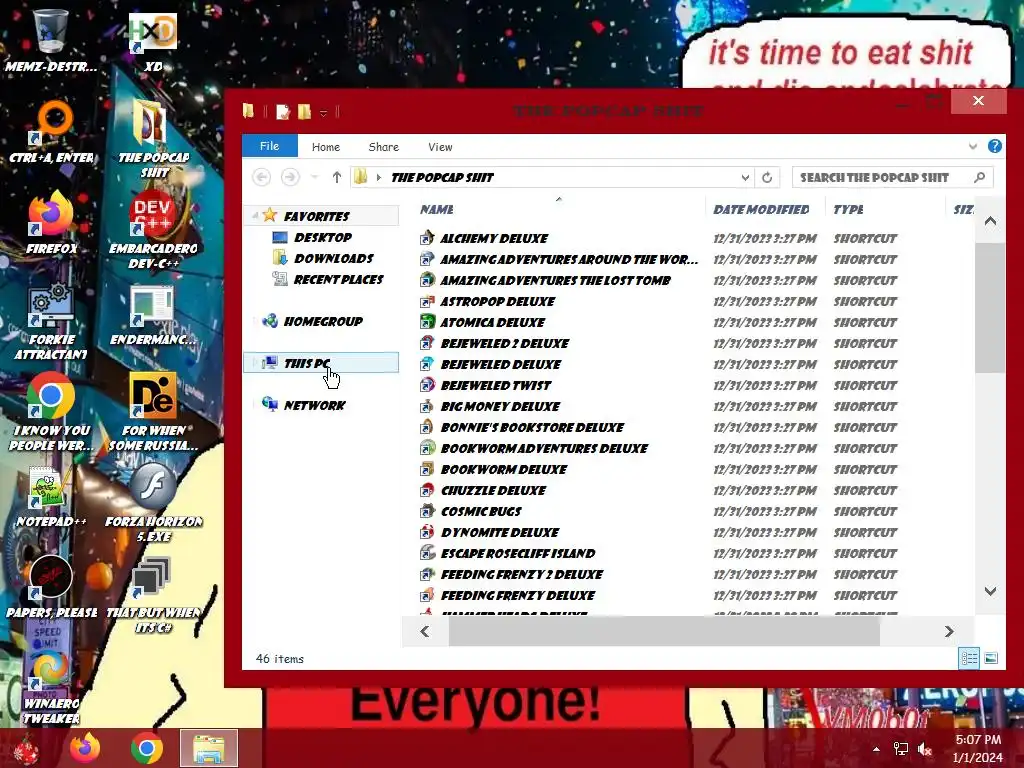Click the New Folder quick access icon
This screenshot has width=1024, height=768.
304,112
